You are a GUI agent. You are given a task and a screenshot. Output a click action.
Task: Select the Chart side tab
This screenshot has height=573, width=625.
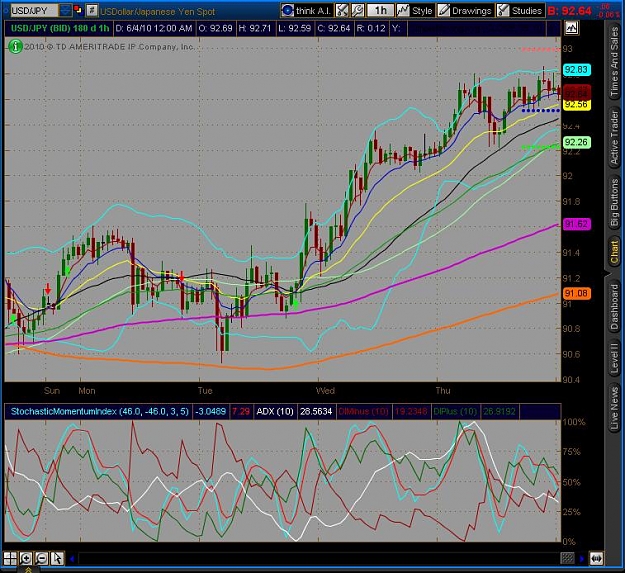pos(614,252)
